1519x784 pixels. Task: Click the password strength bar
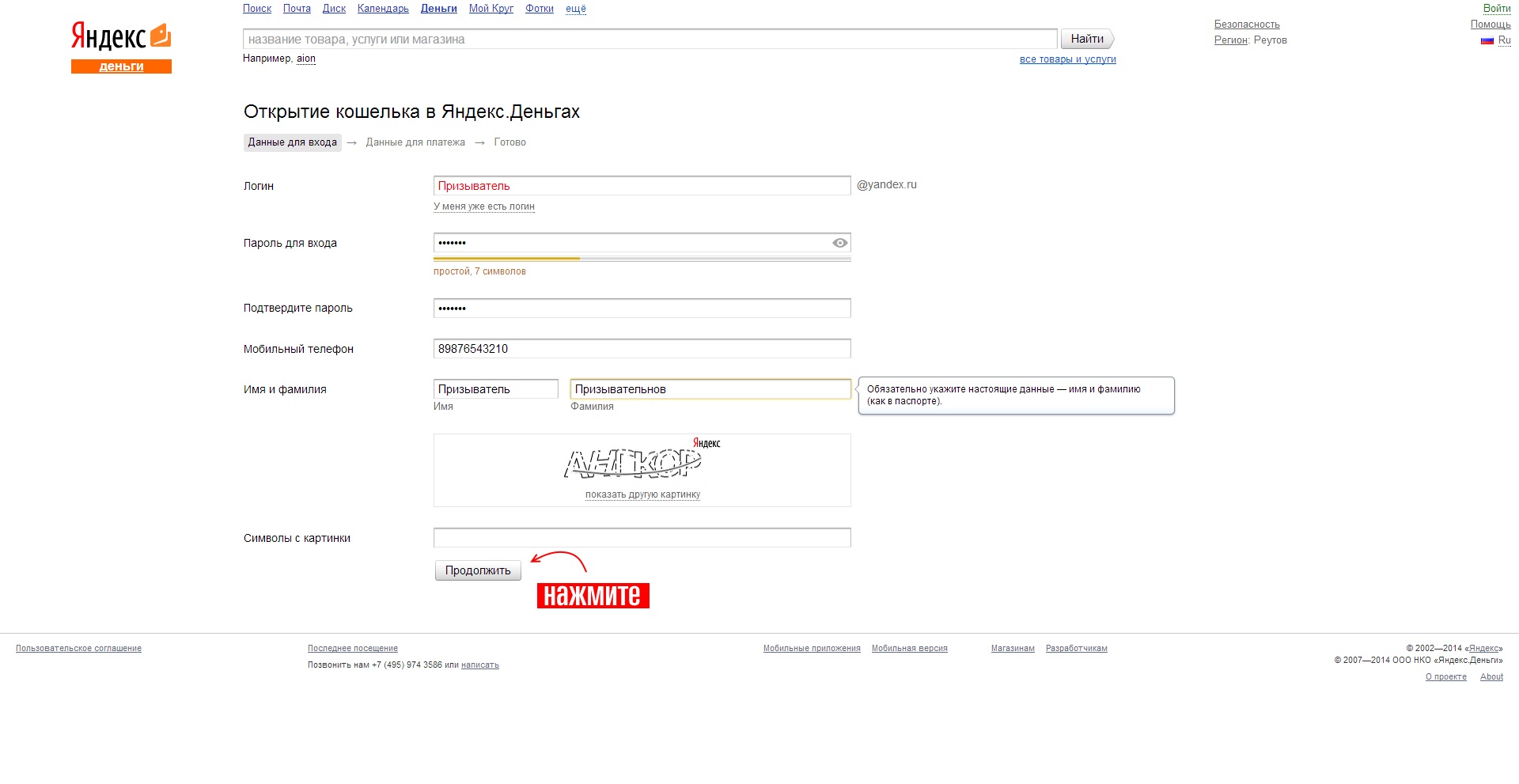[642, 259]
